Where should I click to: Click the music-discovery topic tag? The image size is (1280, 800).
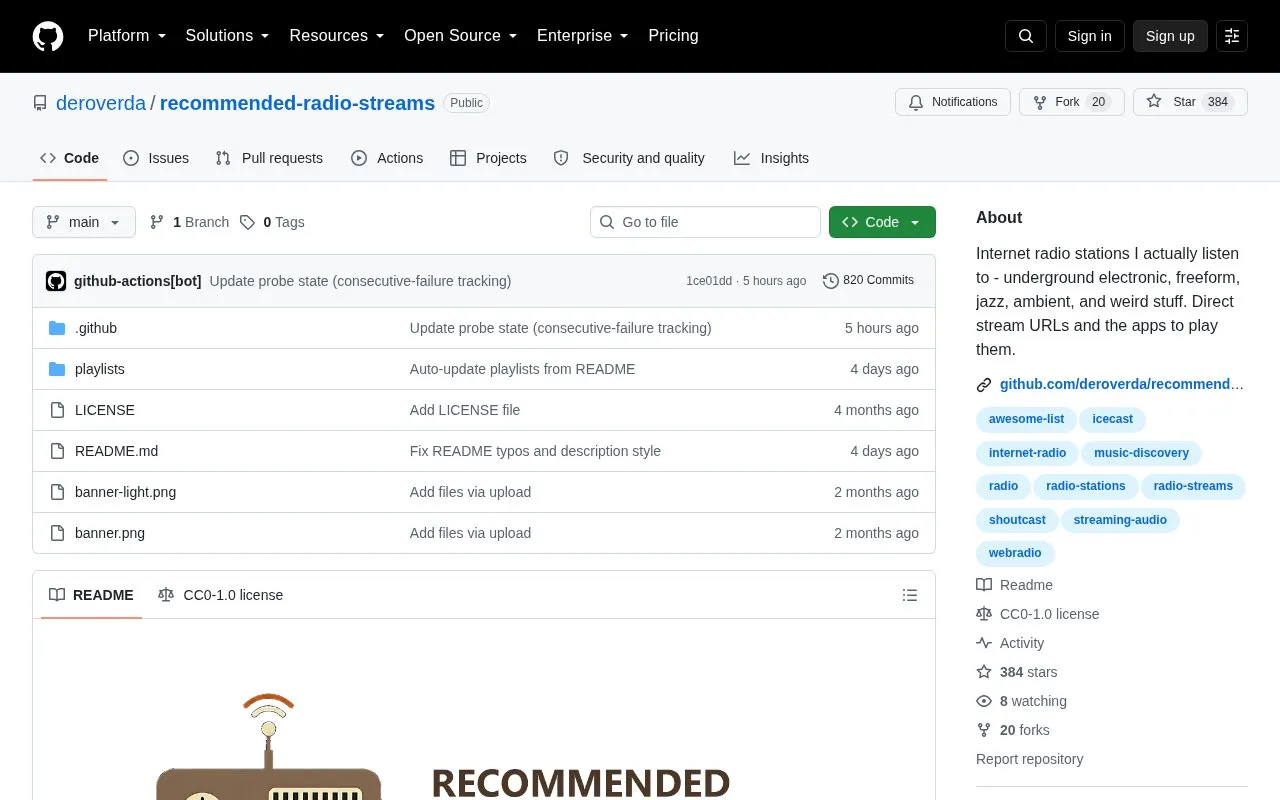point(1141,453)
